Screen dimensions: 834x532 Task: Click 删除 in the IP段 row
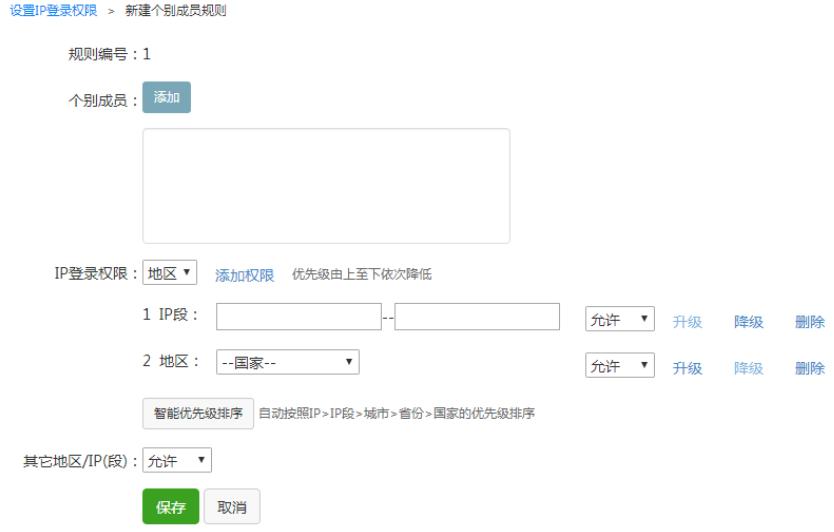[x=810, y=321]
